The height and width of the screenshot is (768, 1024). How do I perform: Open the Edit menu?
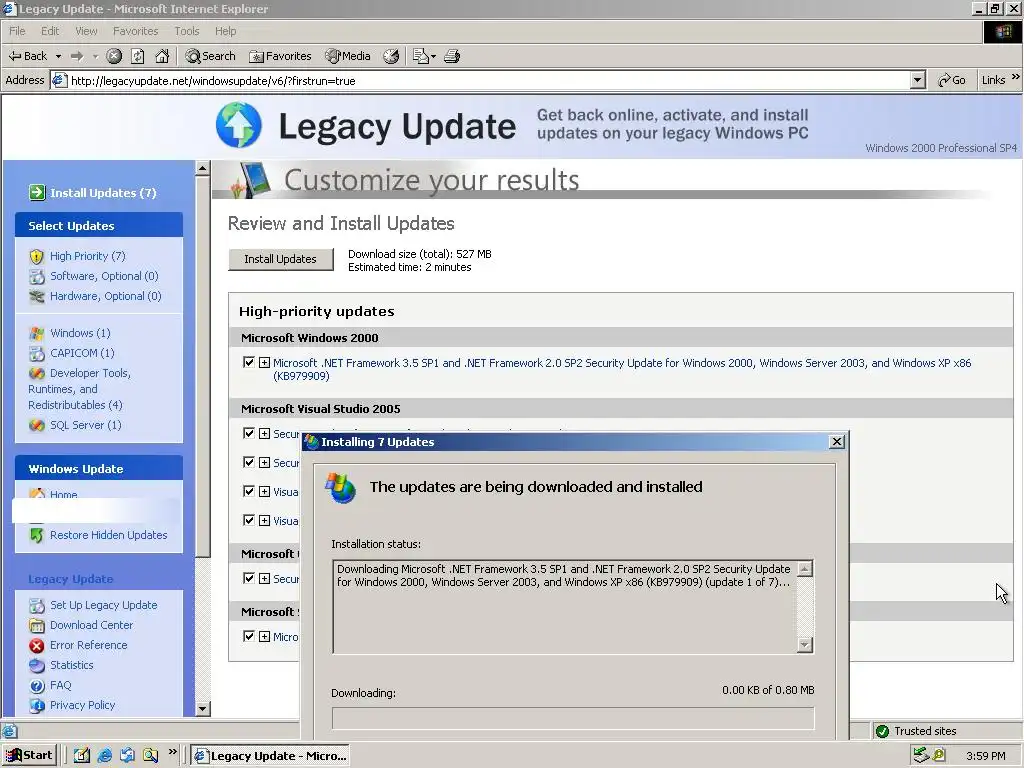click(x=50, y=31)
